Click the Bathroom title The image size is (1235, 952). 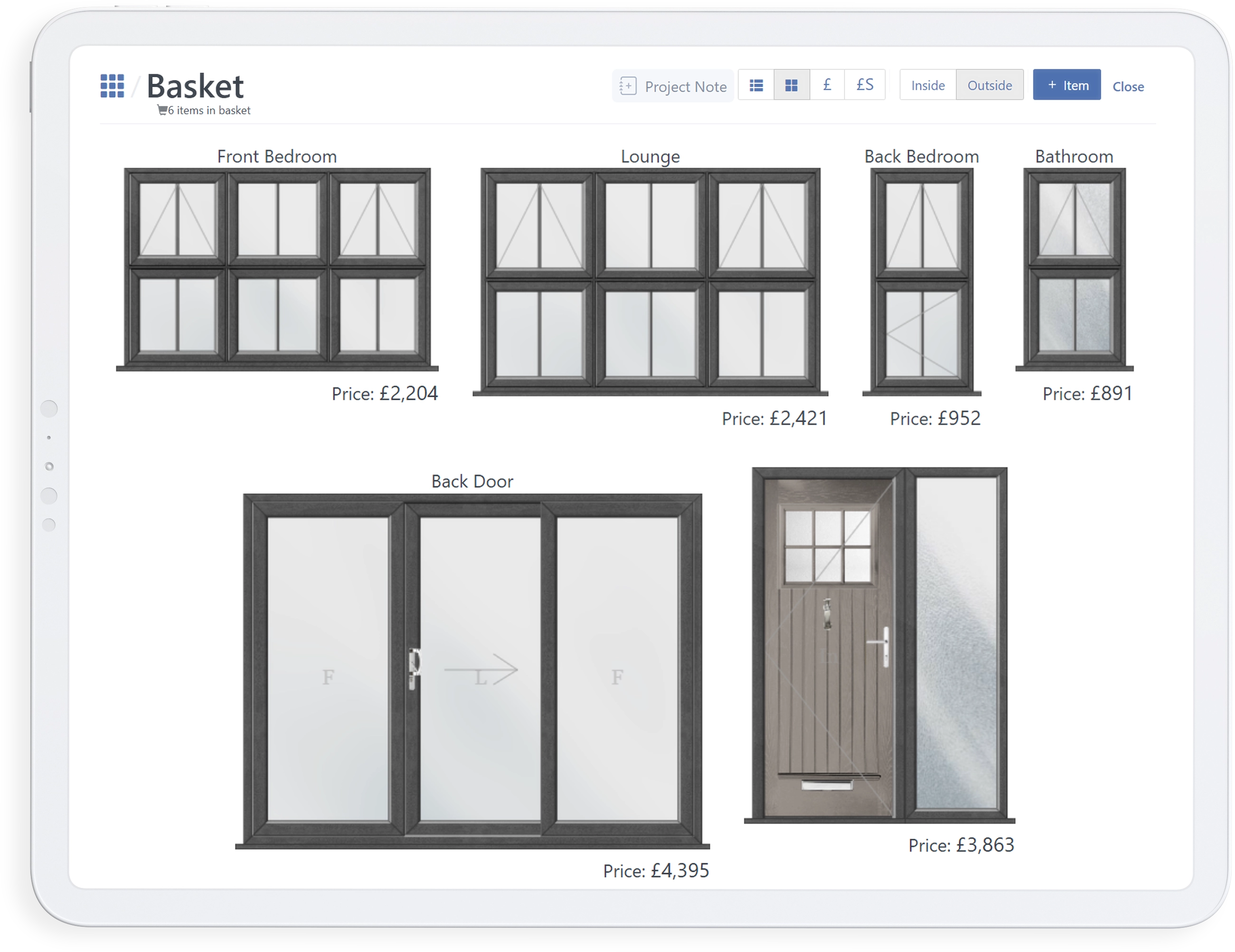tap(1075, 156)
